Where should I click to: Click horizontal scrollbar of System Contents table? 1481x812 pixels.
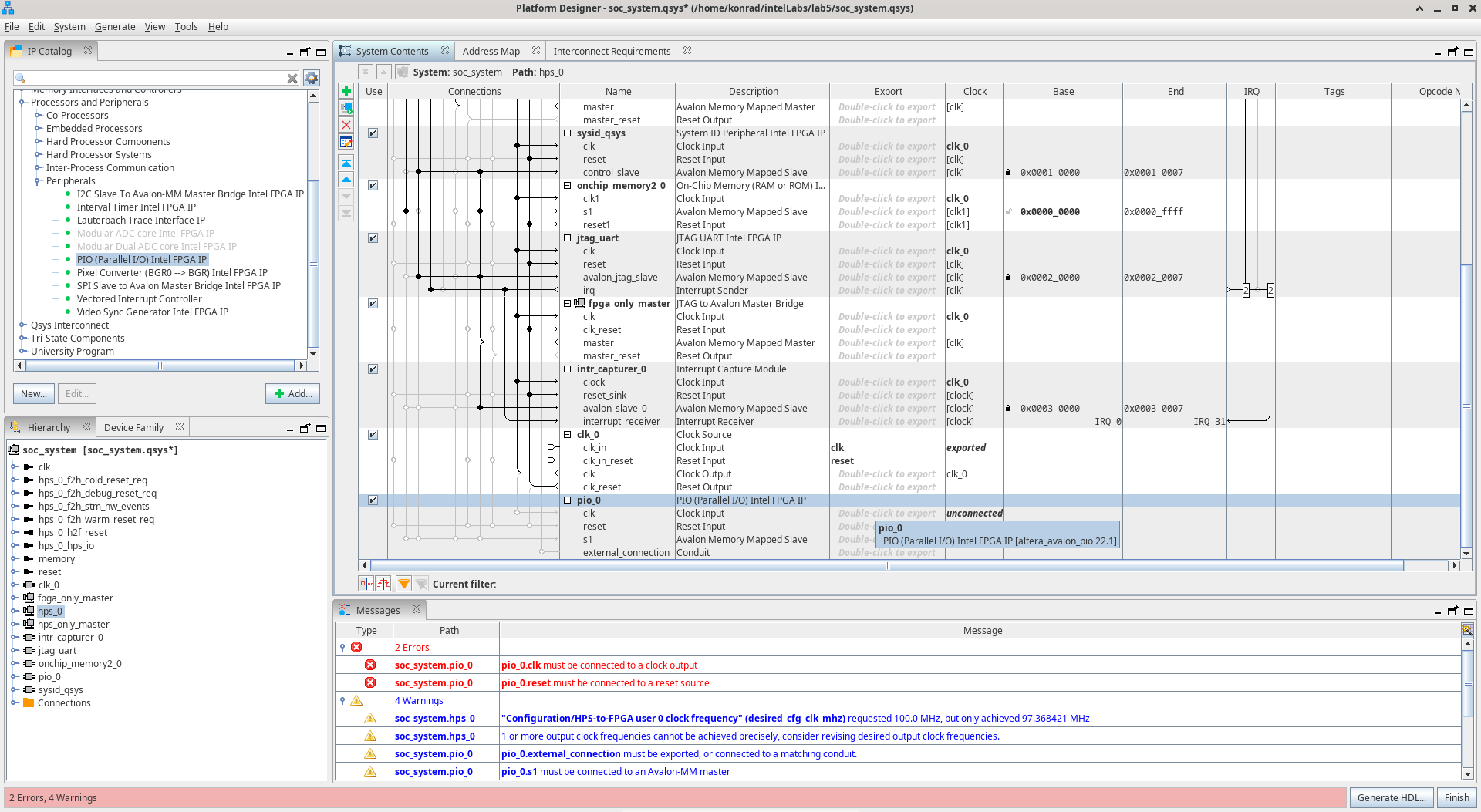click(886, 565)
